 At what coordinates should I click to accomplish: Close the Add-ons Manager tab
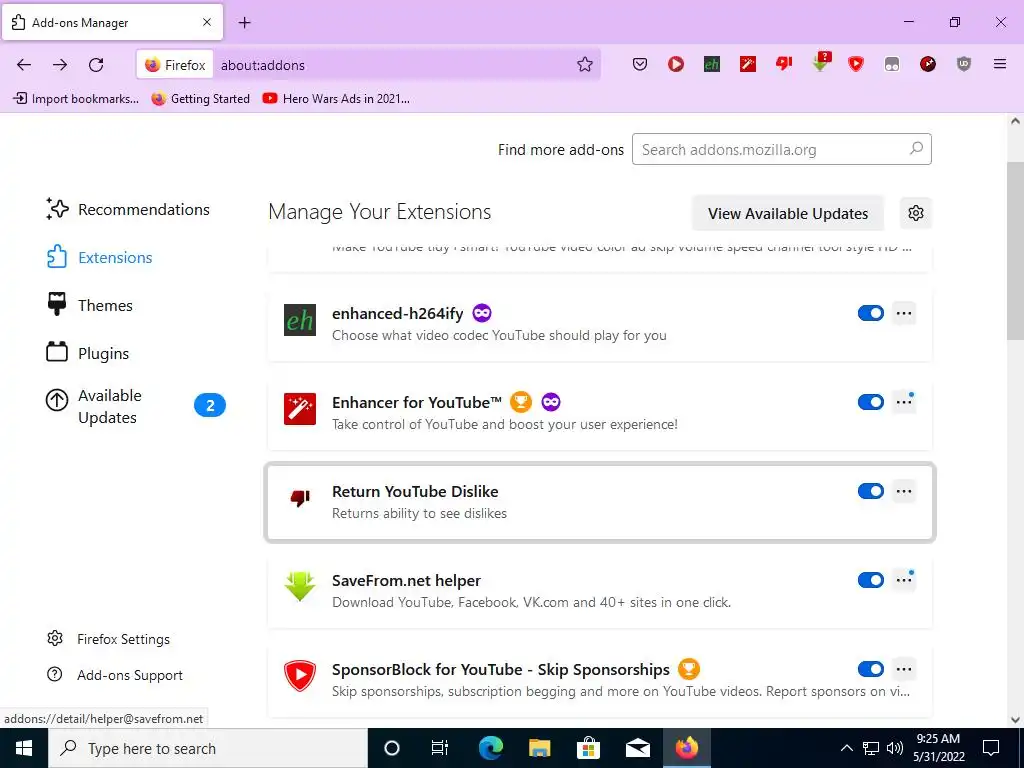206,22
